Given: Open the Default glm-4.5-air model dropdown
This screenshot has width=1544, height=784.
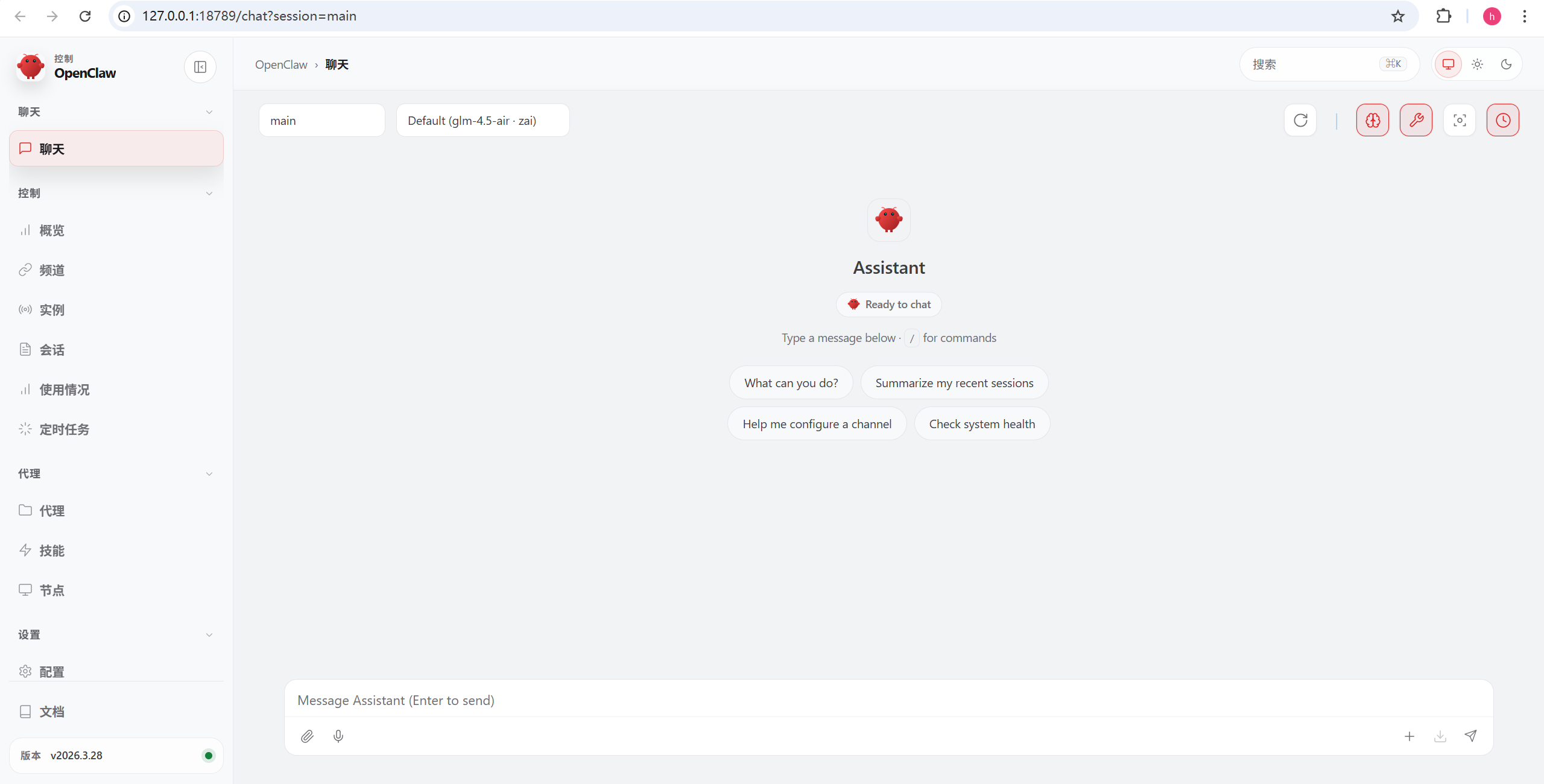Looking at the screenshot, I should (483, 121).
